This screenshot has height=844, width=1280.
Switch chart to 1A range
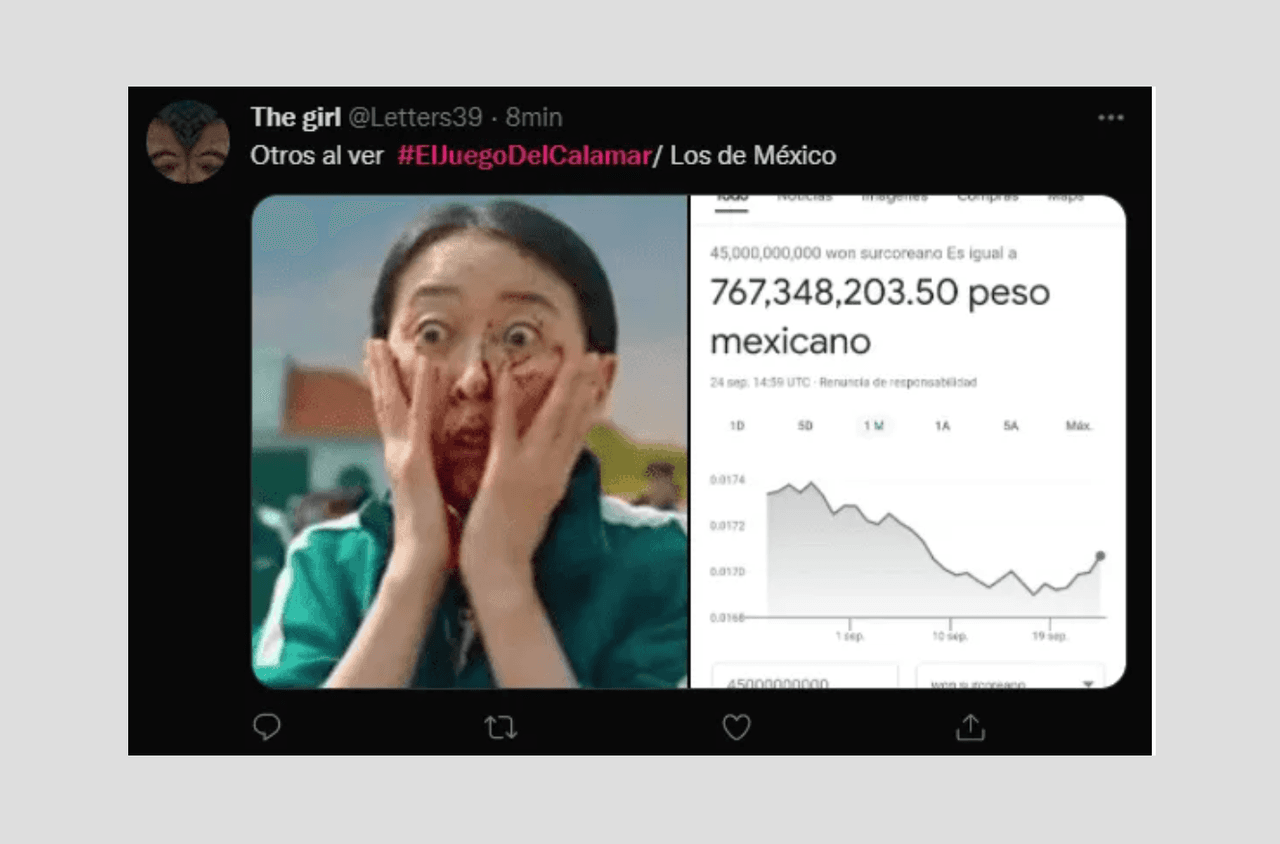click(942, 426)
